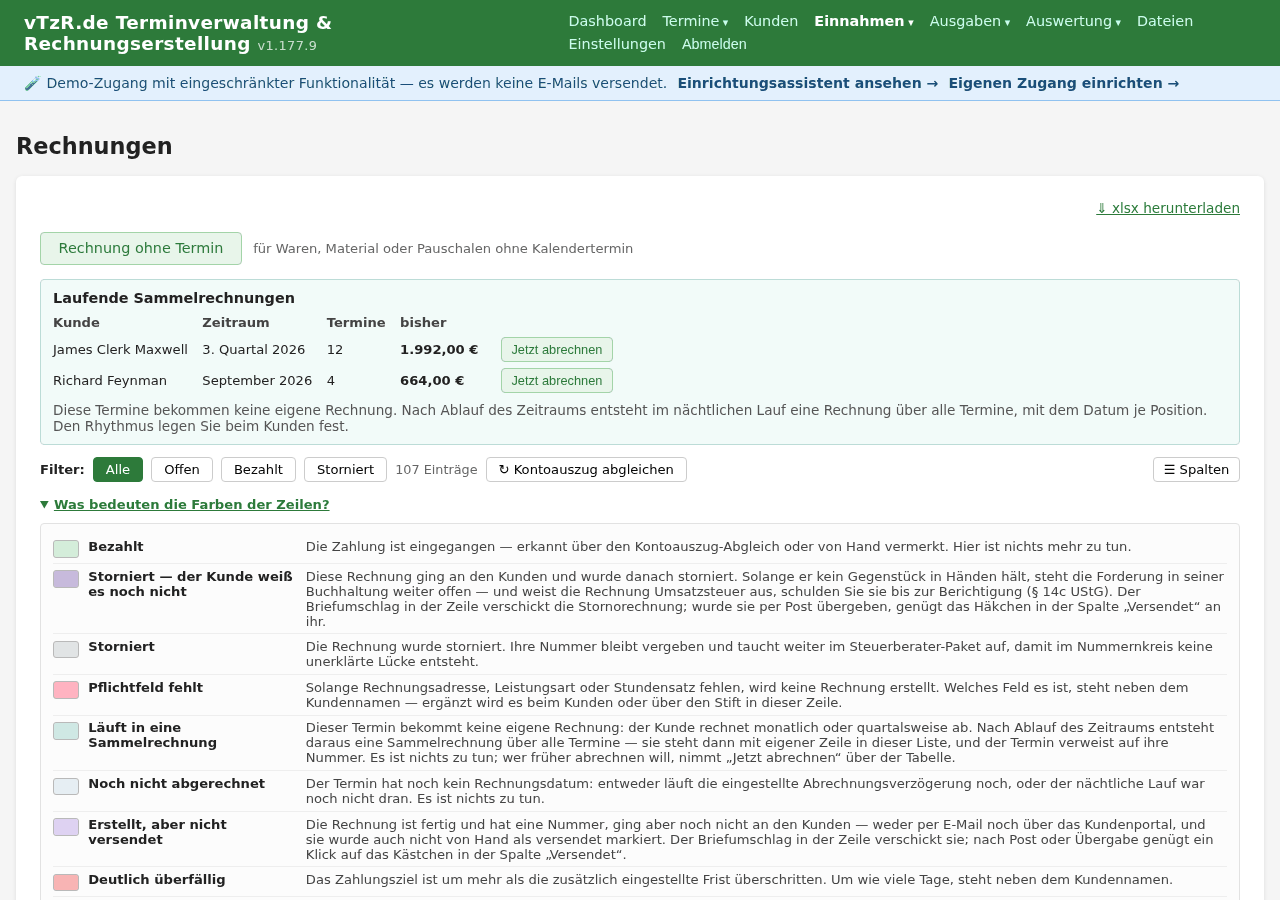1280x900 pixels.
Task: Click Abmelden to log out
Action: click(714, 44)
